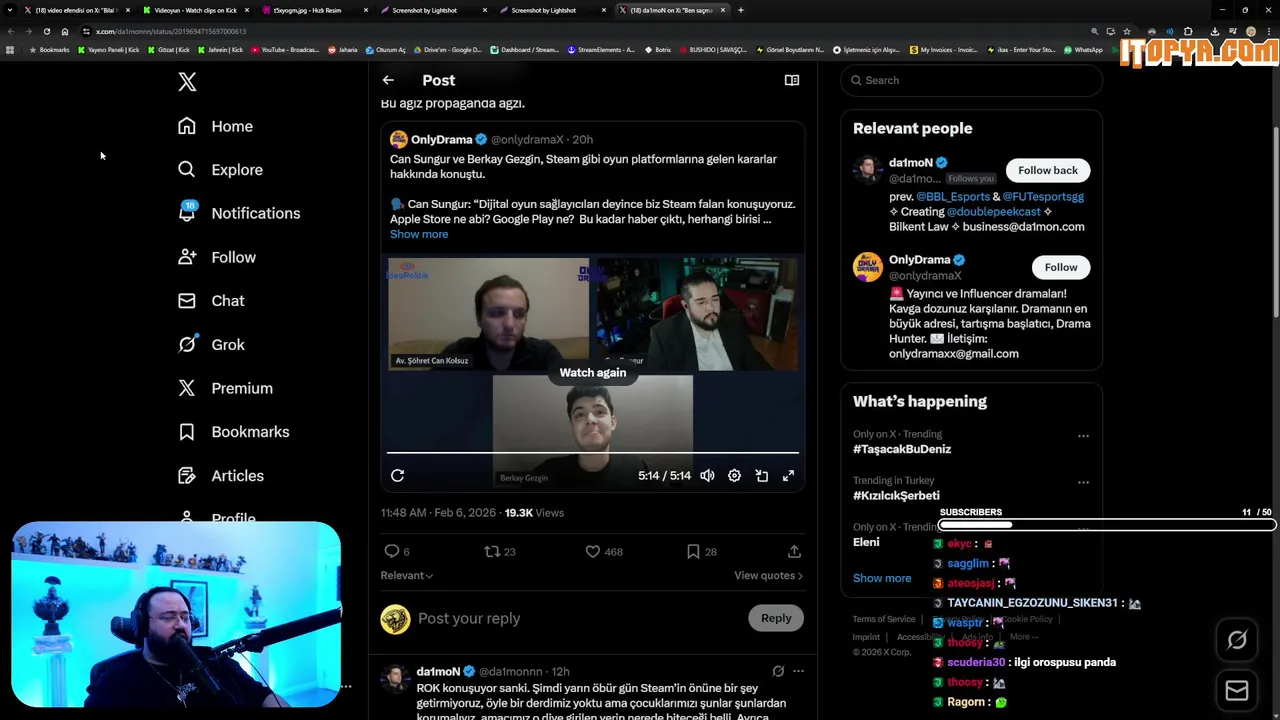Open View quotes link
The width and height of the screenshot is (1280, 720).
[x=768, y=576]
